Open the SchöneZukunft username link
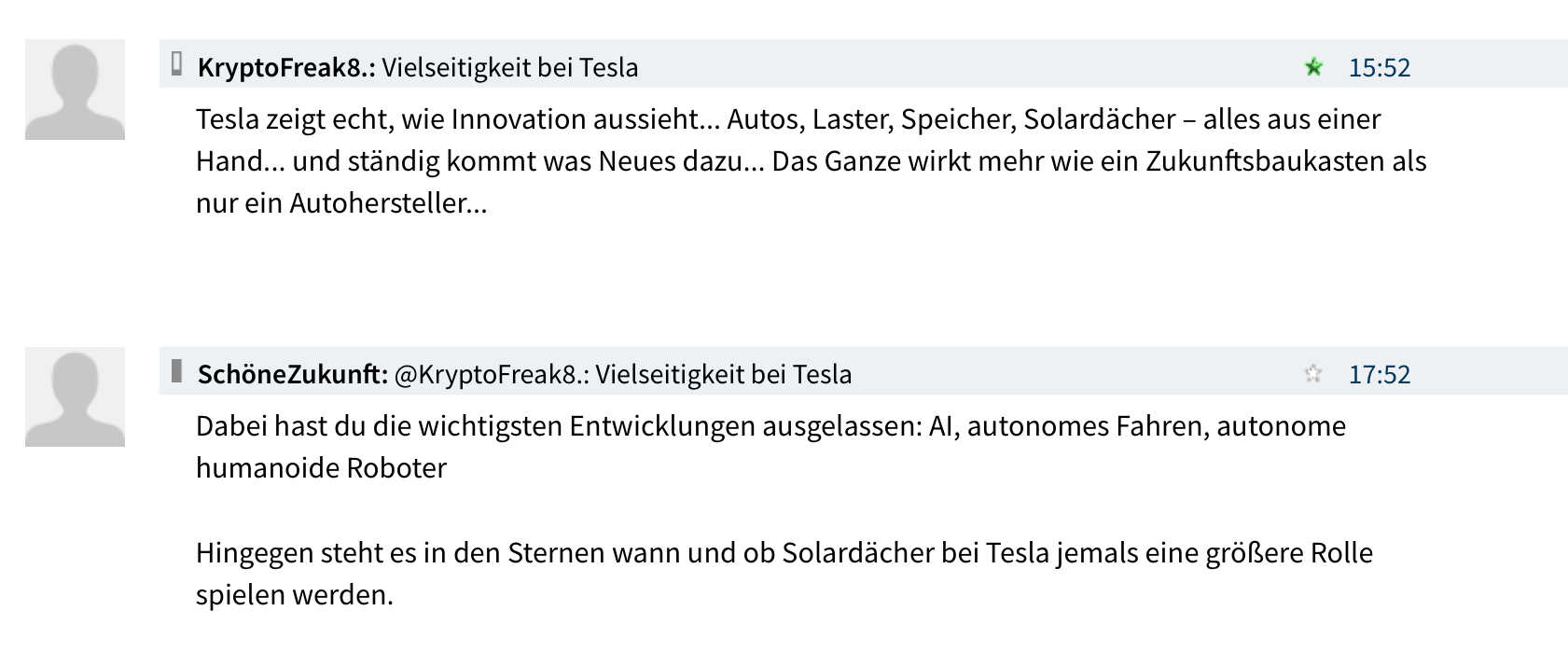Viewport: 1568px width, 652px height. click(292, 374)
